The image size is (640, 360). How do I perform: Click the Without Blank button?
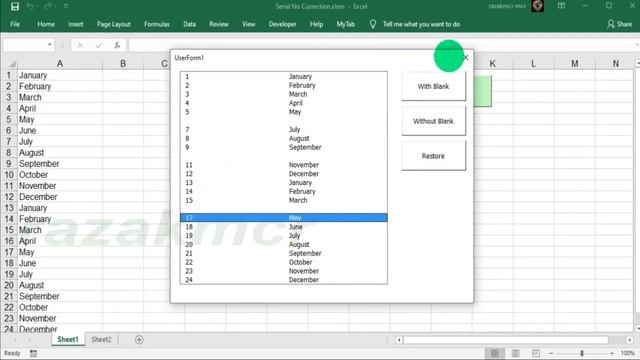[x=433, y=121]
